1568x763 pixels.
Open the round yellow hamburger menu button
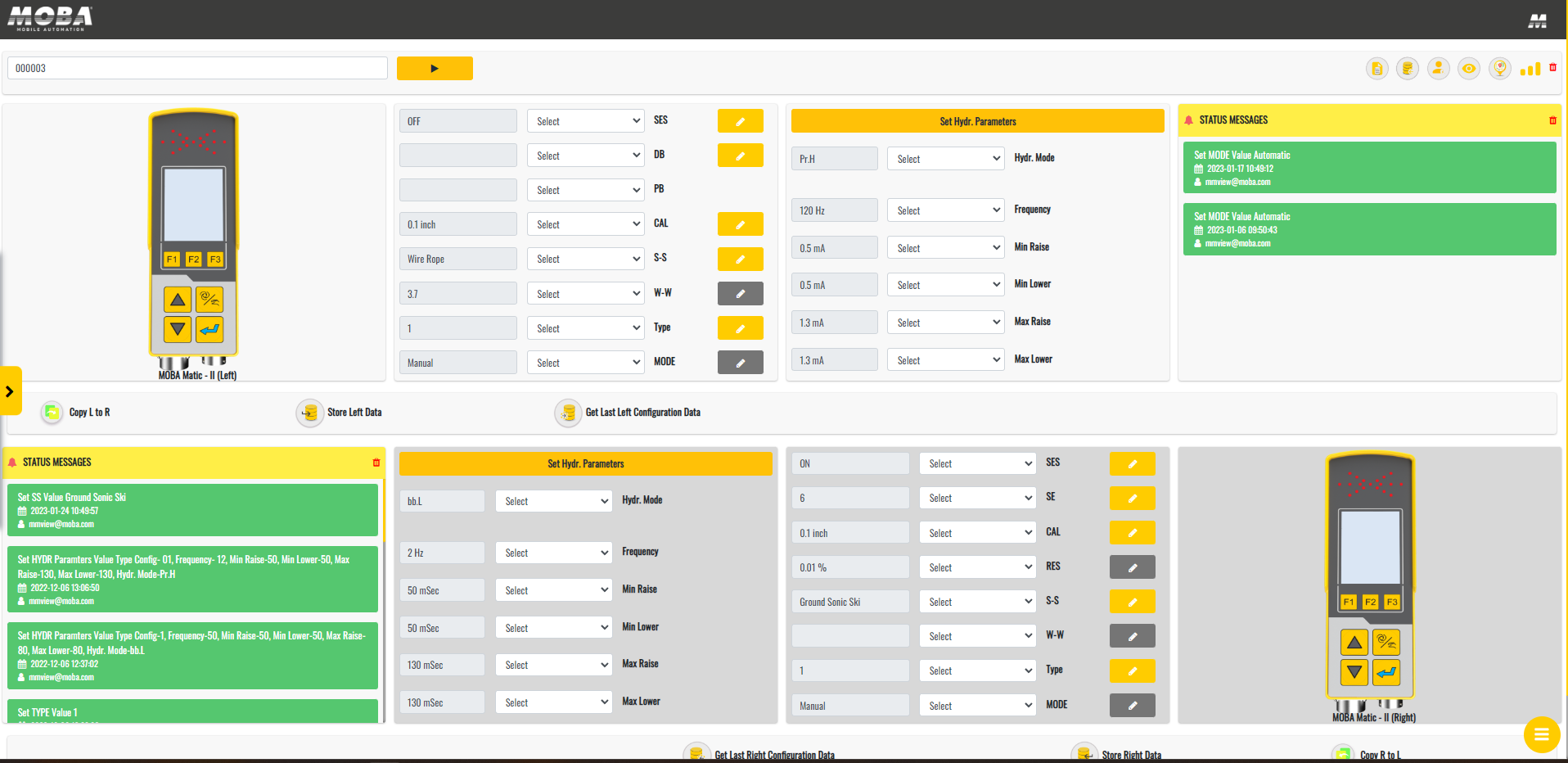pos(1542,734)
